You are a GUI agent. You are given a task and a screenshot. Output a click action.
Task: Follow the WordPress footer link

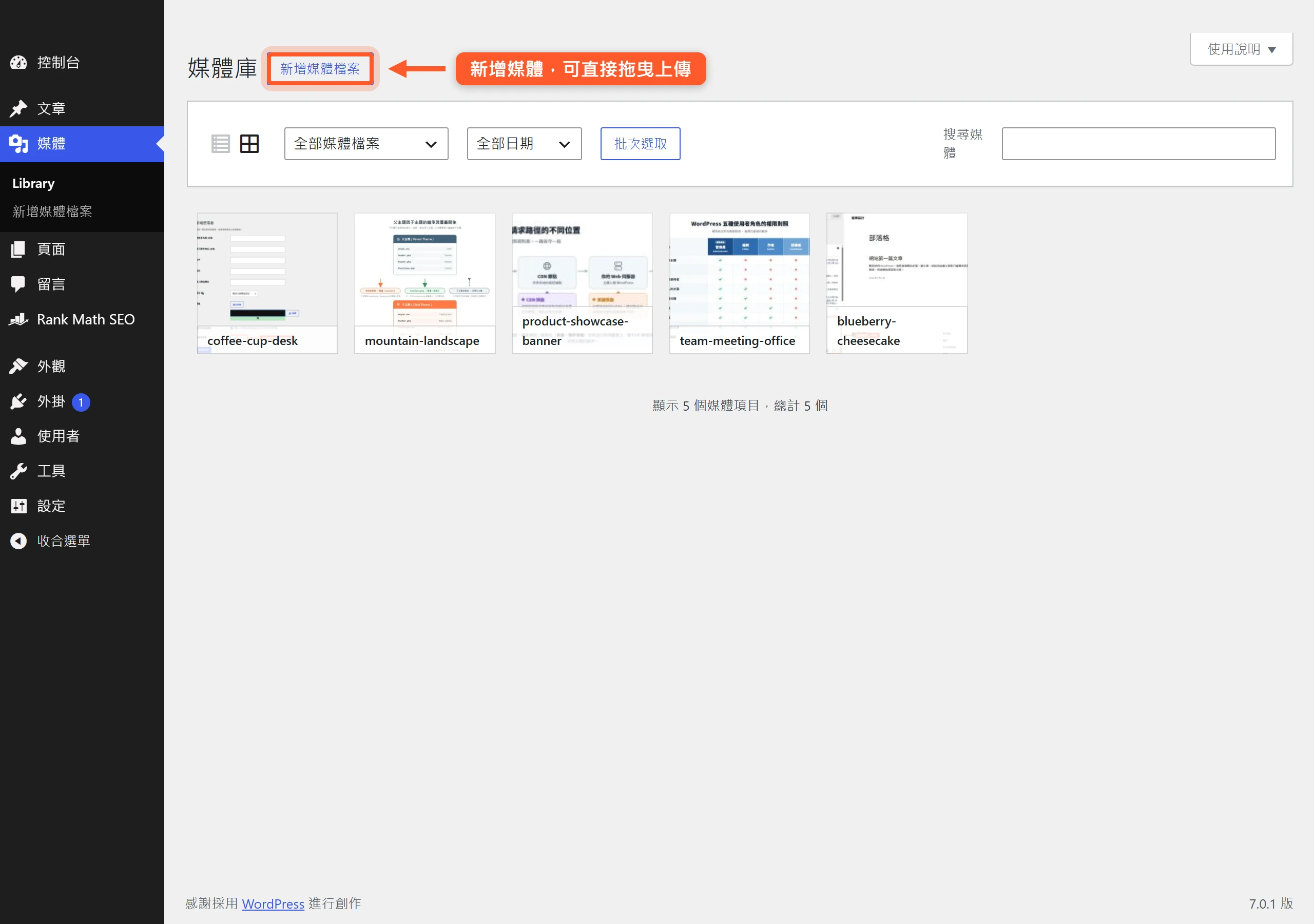click(273, 903)
